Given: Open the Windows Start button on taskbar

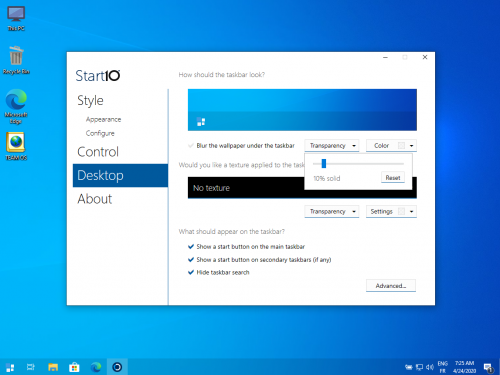Looking at the screenshot, I should 10,367.
